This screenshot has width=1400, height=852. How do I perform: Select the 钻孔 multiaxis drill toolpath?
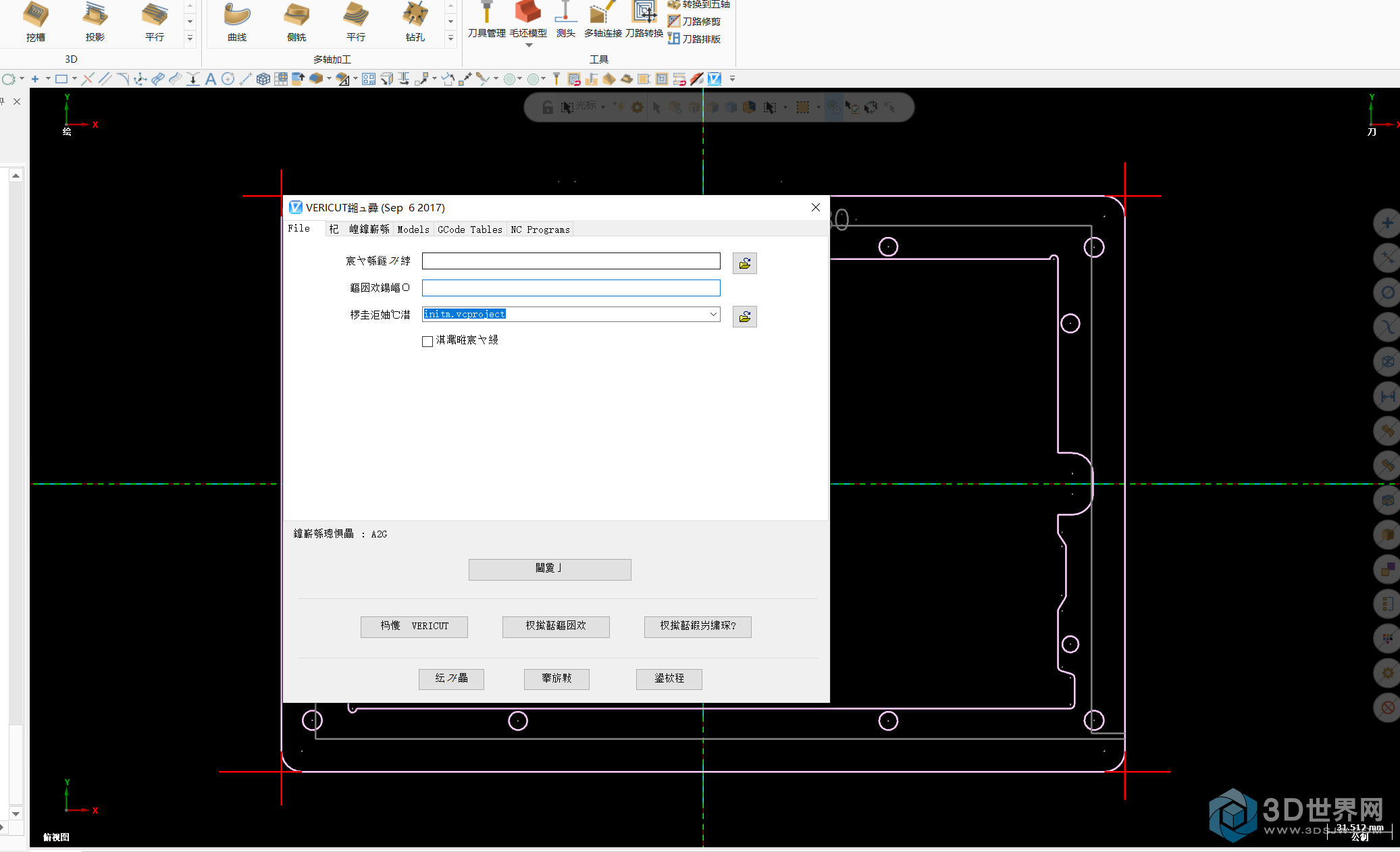point(415,22)
